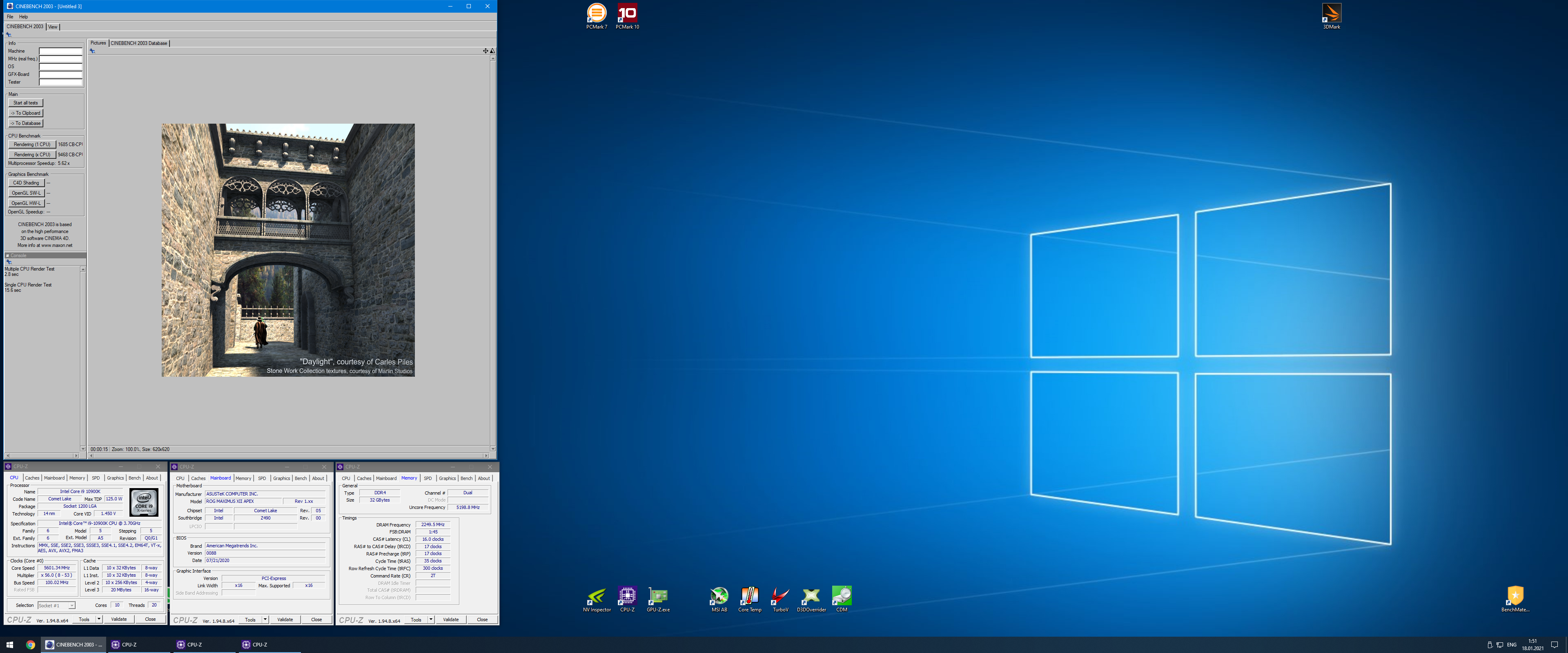Run Rendering (1 CPU) benchmark
Image resolution: width=1568 pixels, height=653 pixels.
(x=32, y=145)
